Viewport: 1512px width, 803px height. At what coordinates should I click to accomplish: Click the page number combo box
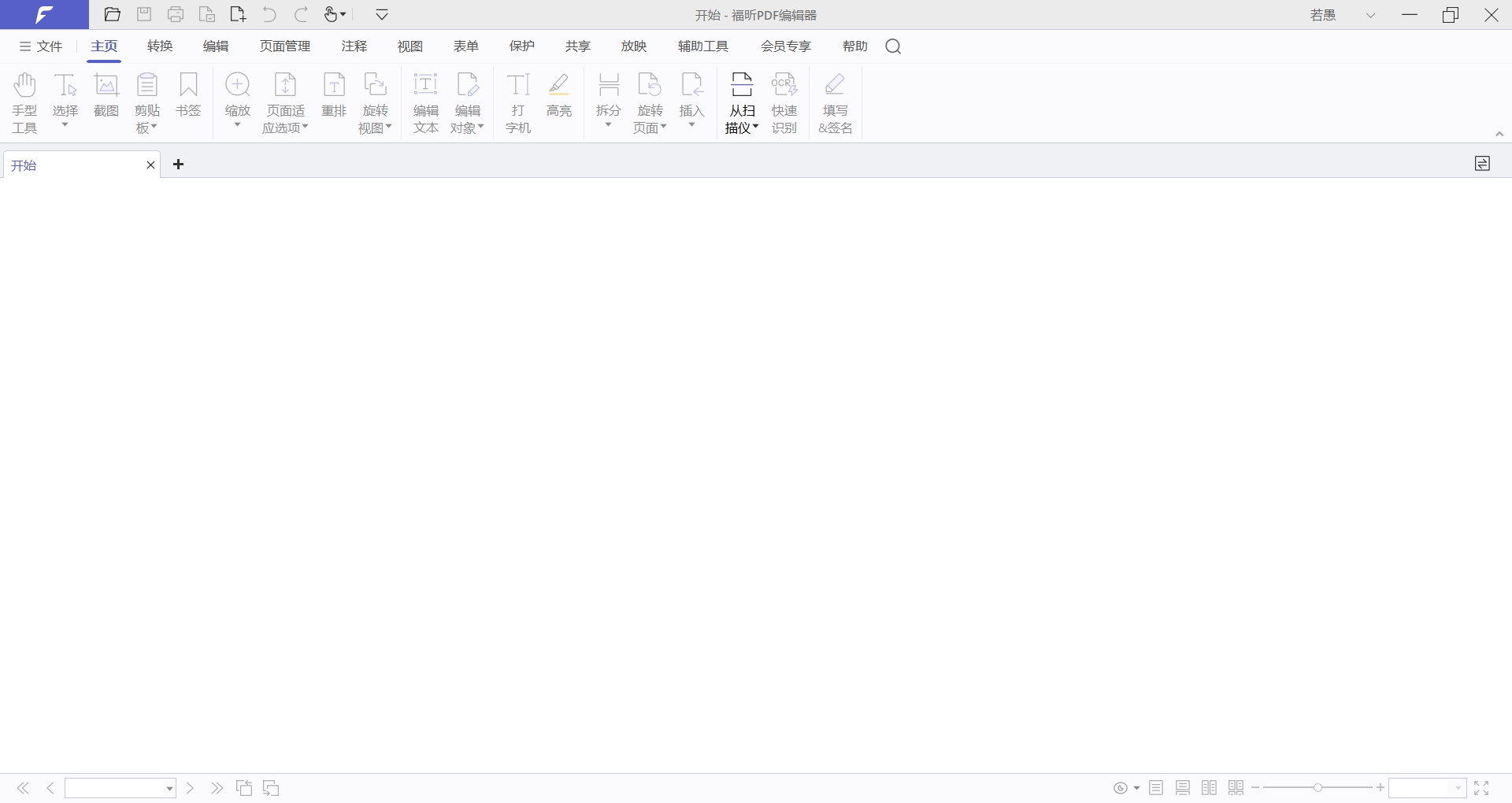click(120, 788)
